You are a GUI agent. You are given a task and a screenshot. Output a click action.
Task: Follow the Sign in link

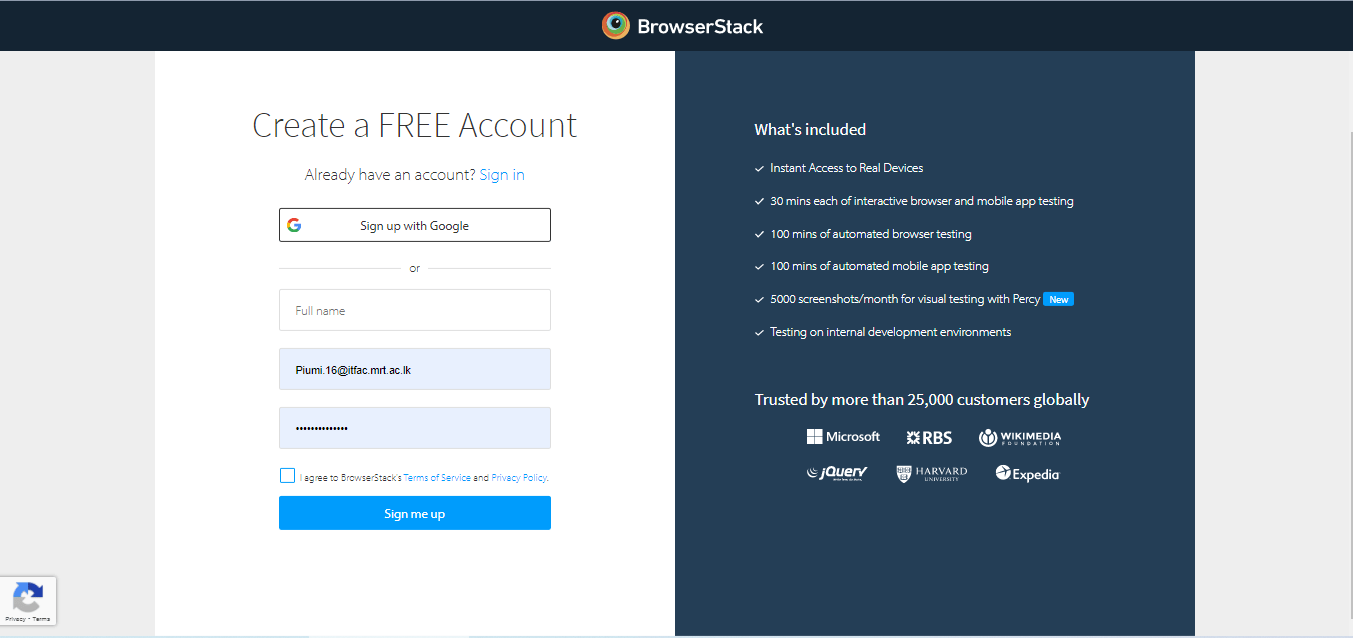502,174
